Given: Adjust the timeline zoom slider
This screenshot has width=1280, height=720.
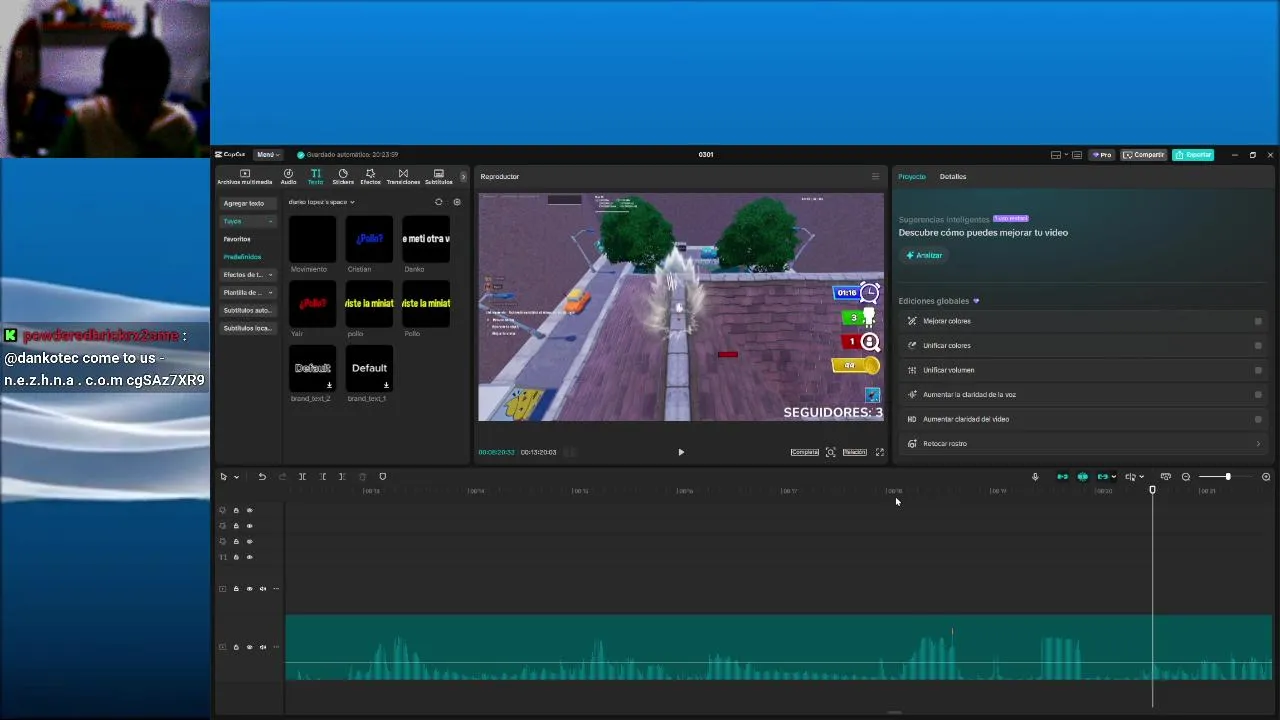Looking at the screenshot, I should click(1228, 477).
